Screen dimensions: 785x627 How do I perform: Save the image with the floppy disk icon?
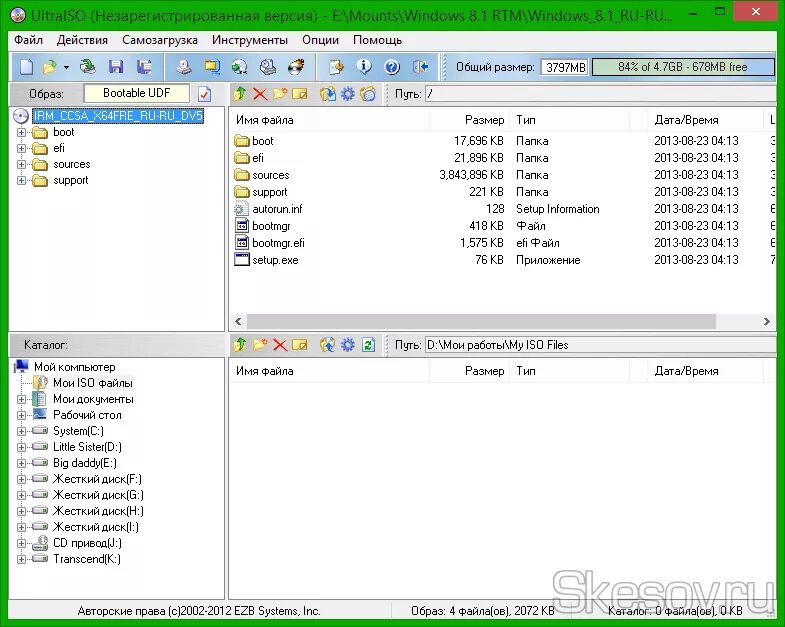pyautogui.click(x=116, y=67)
